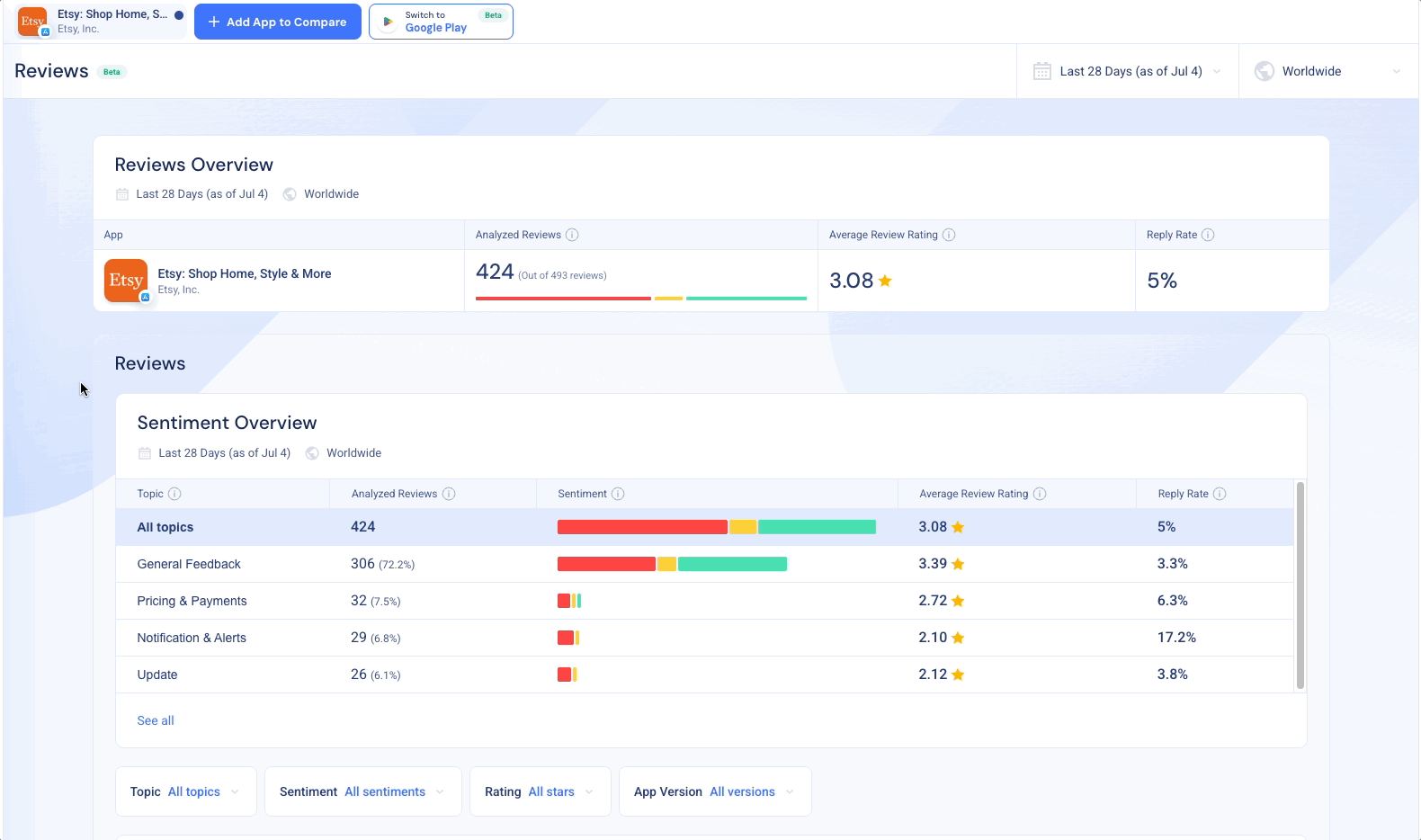Click the globe icon under the Sentiment Overview heading
This screenshot has width=1421, height=840.
coord(312,453)
